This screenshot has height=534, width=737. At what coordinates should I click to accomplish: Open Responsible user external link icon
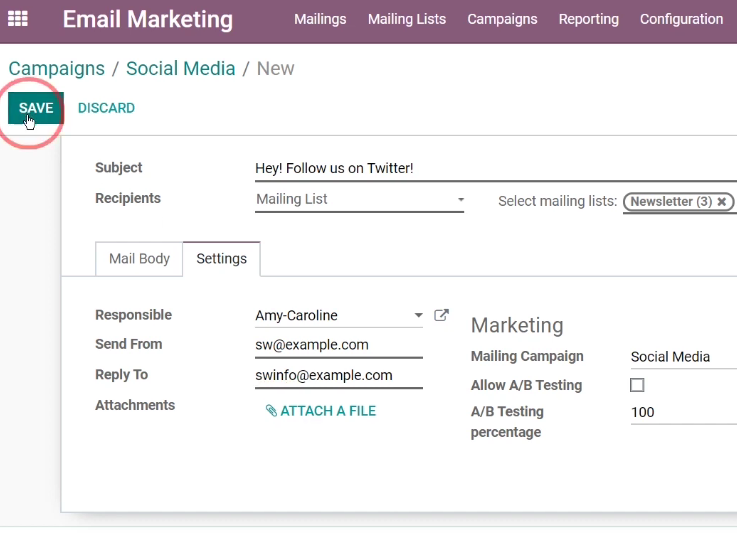click(x=441, y=315)
